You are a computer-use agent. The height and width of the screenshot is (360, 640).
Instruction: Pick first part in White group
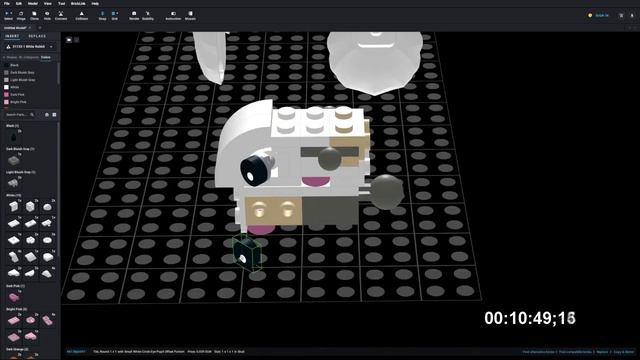[x=13, y=207]
